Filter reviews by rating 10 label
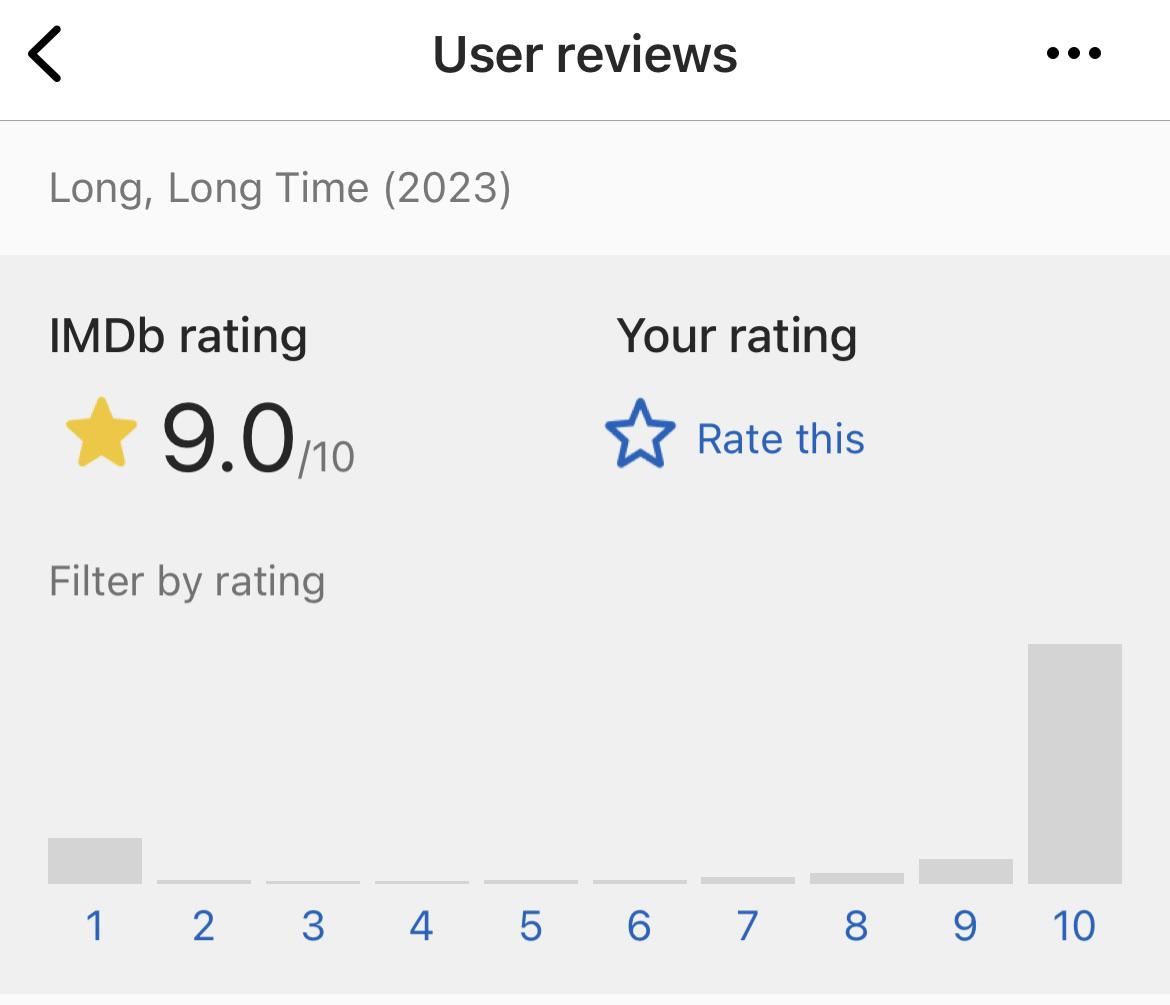Viewport: 1170px width, 1005px height. [x=1074, y=926]
